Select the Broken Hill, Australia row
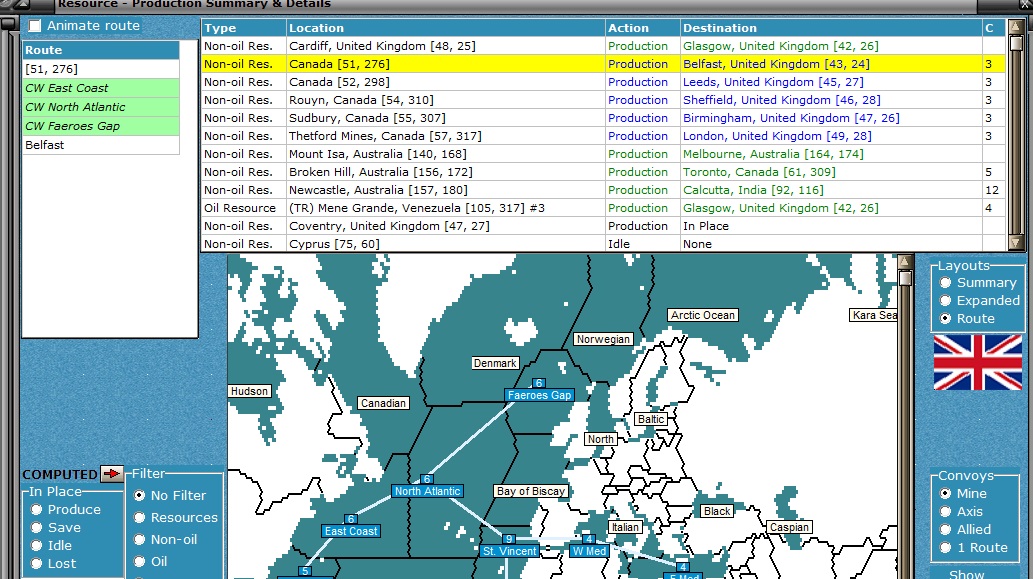 [603, 172]
